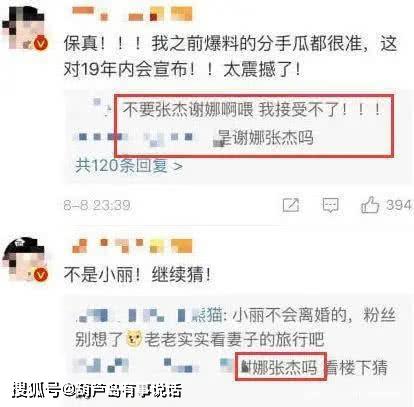414x407 pixels.
Task: Share the first comment via forward icon
Action: [291, 205]
